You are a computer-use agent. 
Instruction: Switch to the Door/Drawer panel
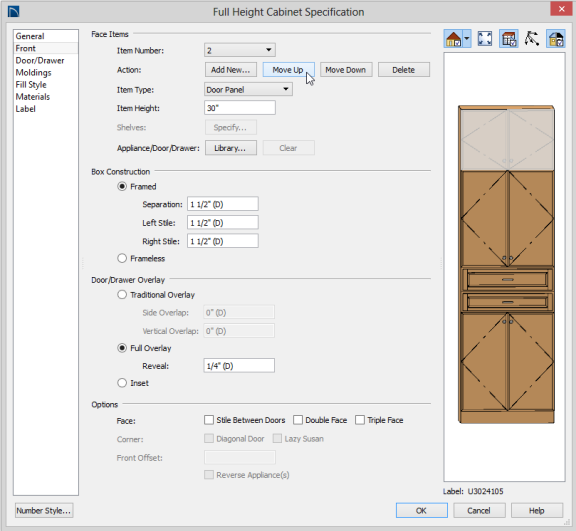click(x=40, y=61)
